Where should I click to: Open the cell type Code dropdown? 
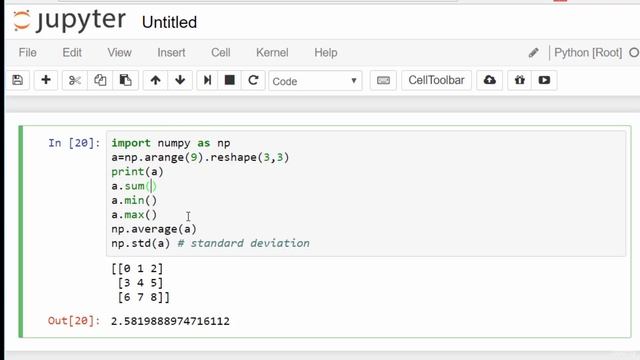[315, 81]
